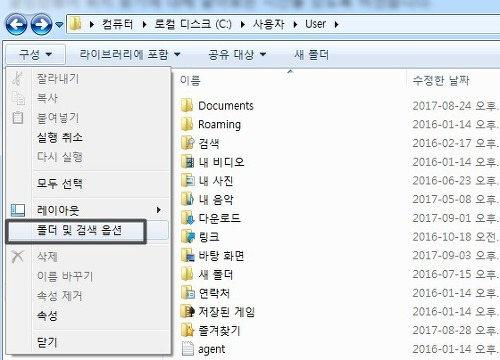
Task: Click the 검색 folder icon
Action: pyautogui.click(x=188, y=143)
